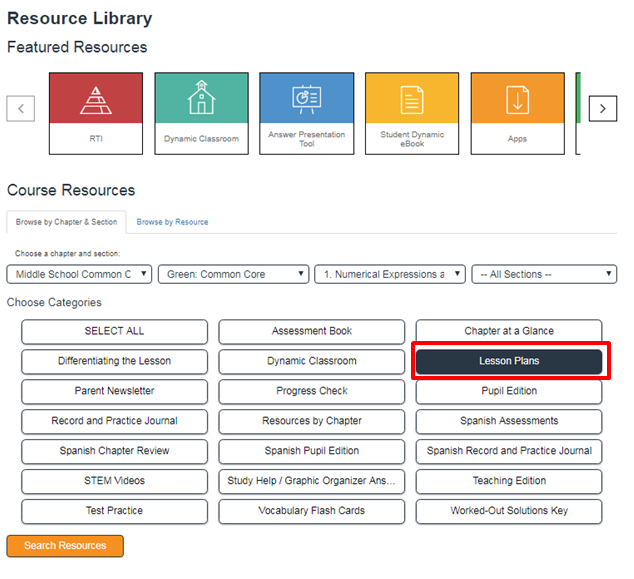Open the Green: Common Core dropdown
This screenshot has height=579, width=634.
pyautogui.click(x=234, y=274)
